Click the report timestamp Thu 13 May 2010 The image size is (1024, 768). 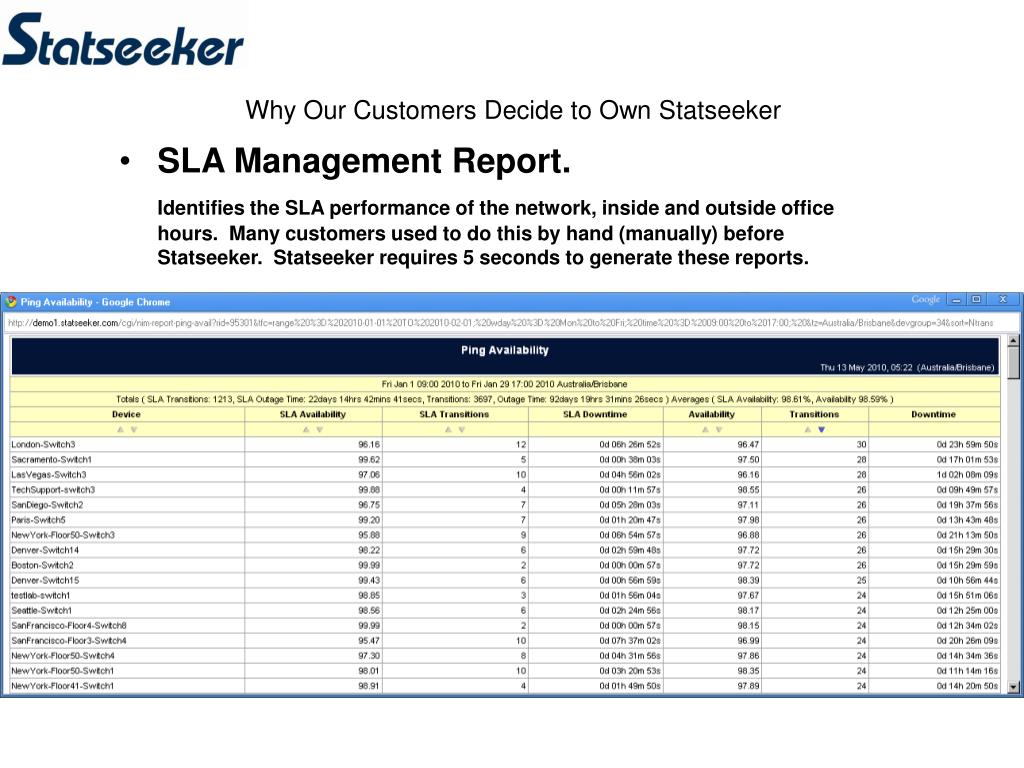tap(907, 368)
